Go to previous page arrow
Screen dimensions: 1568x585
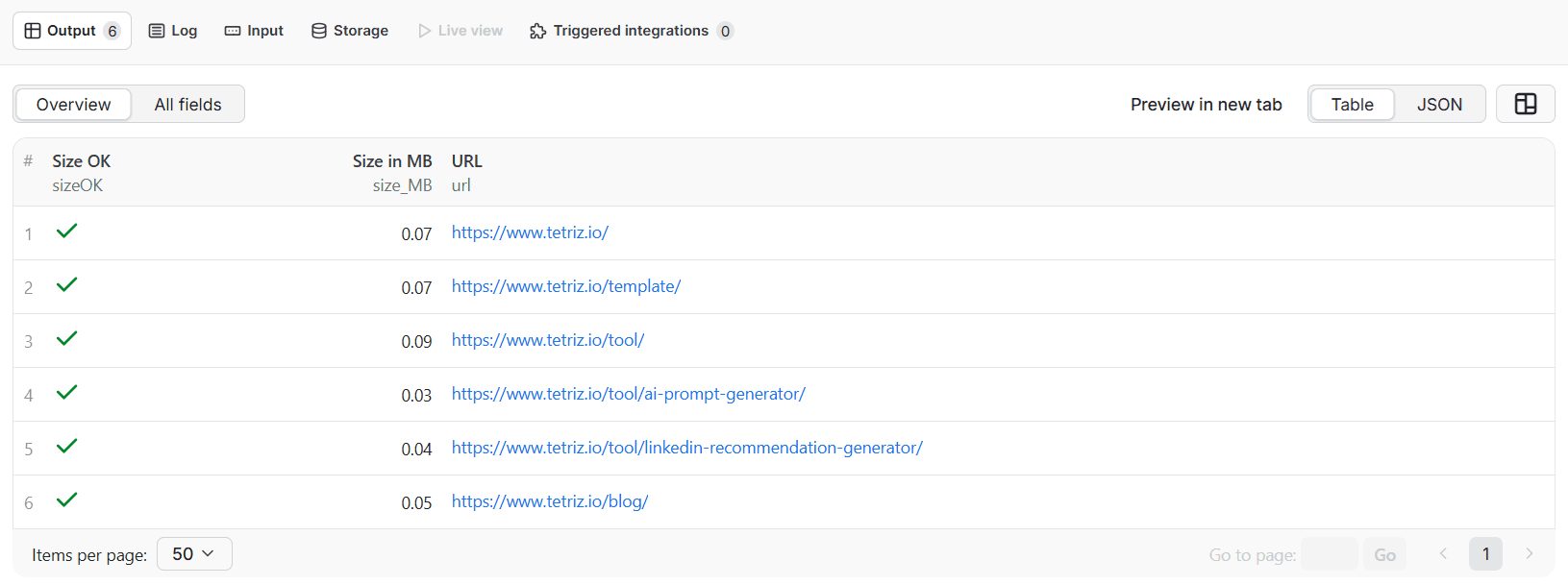coord(1443,553)
